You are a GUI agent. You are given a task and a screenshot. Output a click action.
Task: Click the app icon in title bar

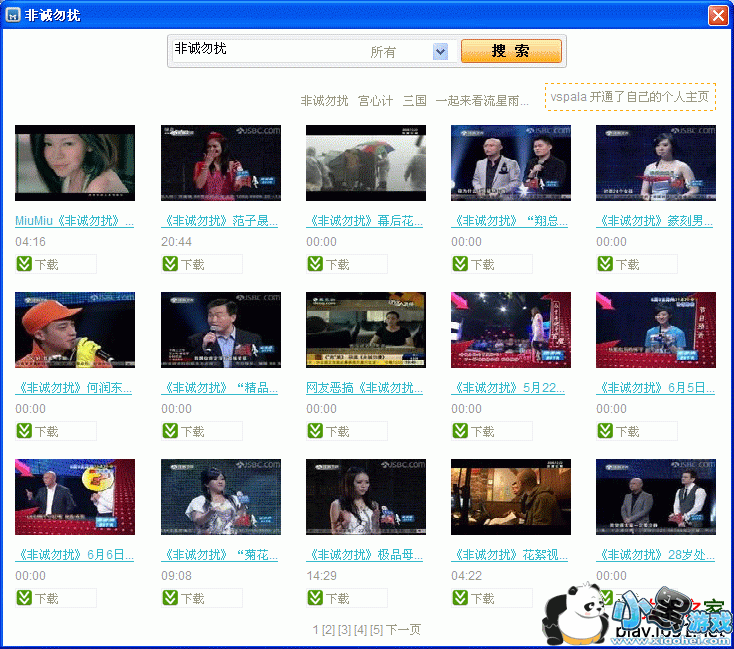point(13,15)
